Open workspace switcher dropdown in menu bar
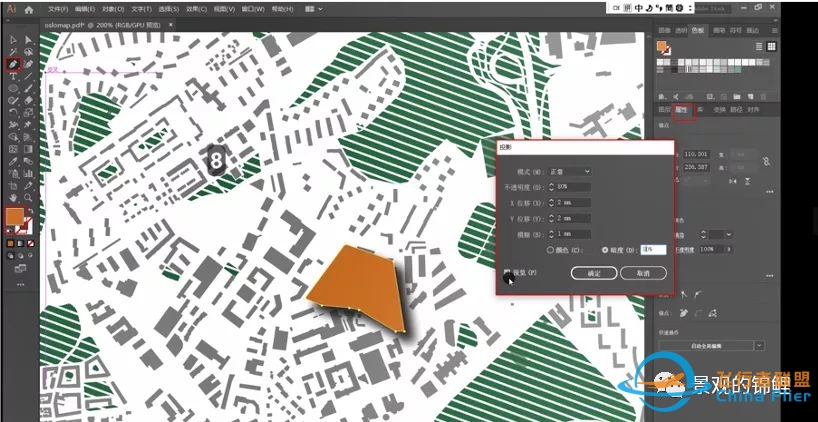This screenshot has height=422, width=818. point(313,9)
